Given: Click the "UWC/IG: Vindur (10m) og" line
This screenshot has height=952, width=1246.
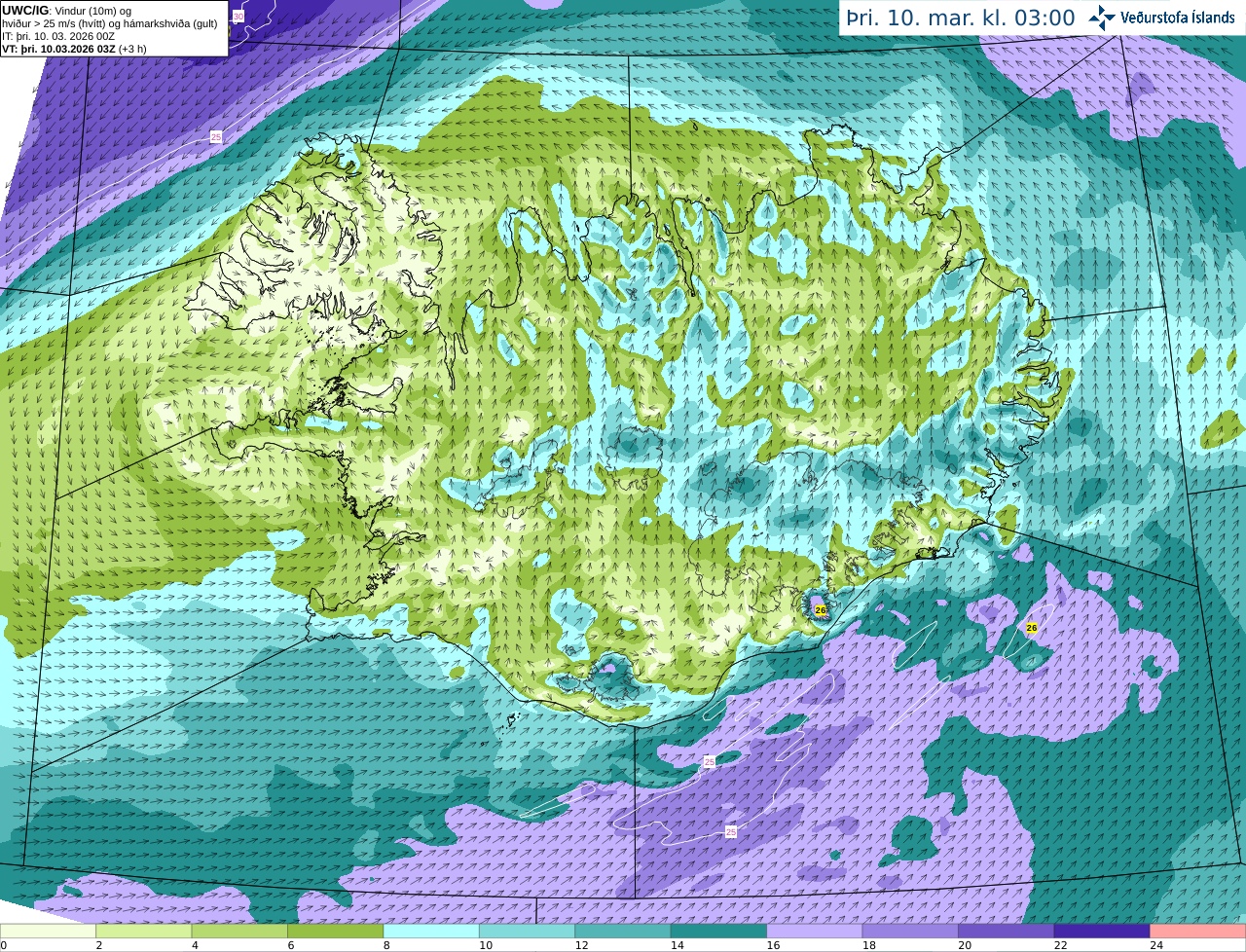Looking at the screenshot, I should (x=67, y=11).
